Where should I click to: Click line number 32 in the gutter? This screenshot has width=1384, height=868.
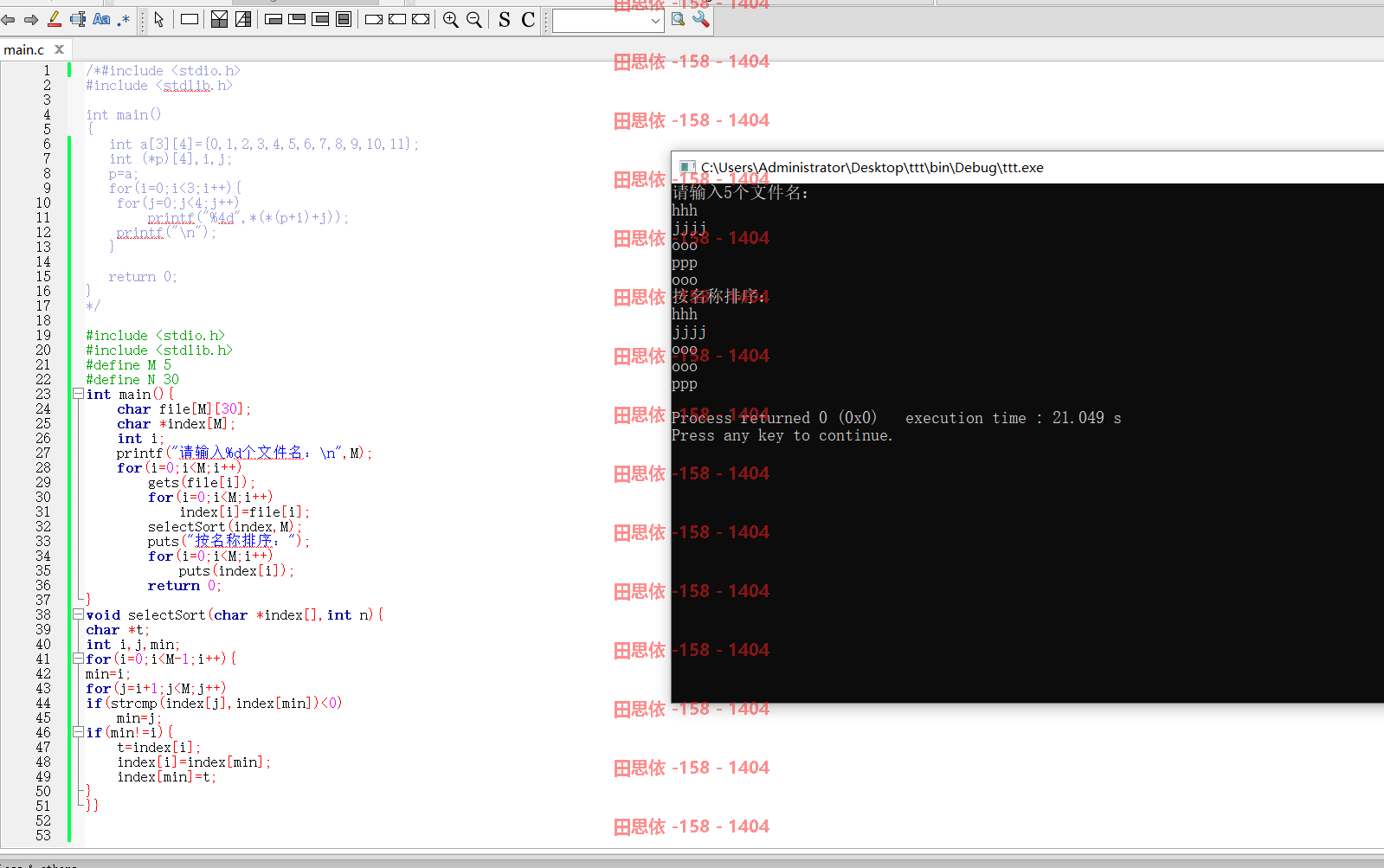43,526
